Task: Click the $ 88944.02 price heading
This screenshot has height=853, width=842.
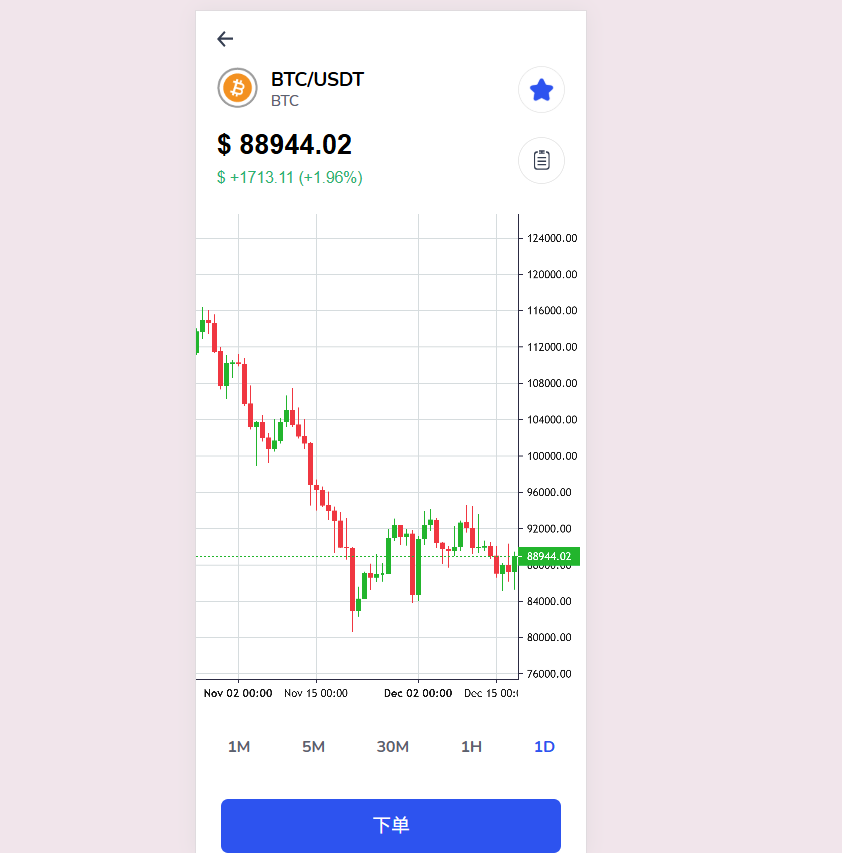Action: [x=285, y=145]
